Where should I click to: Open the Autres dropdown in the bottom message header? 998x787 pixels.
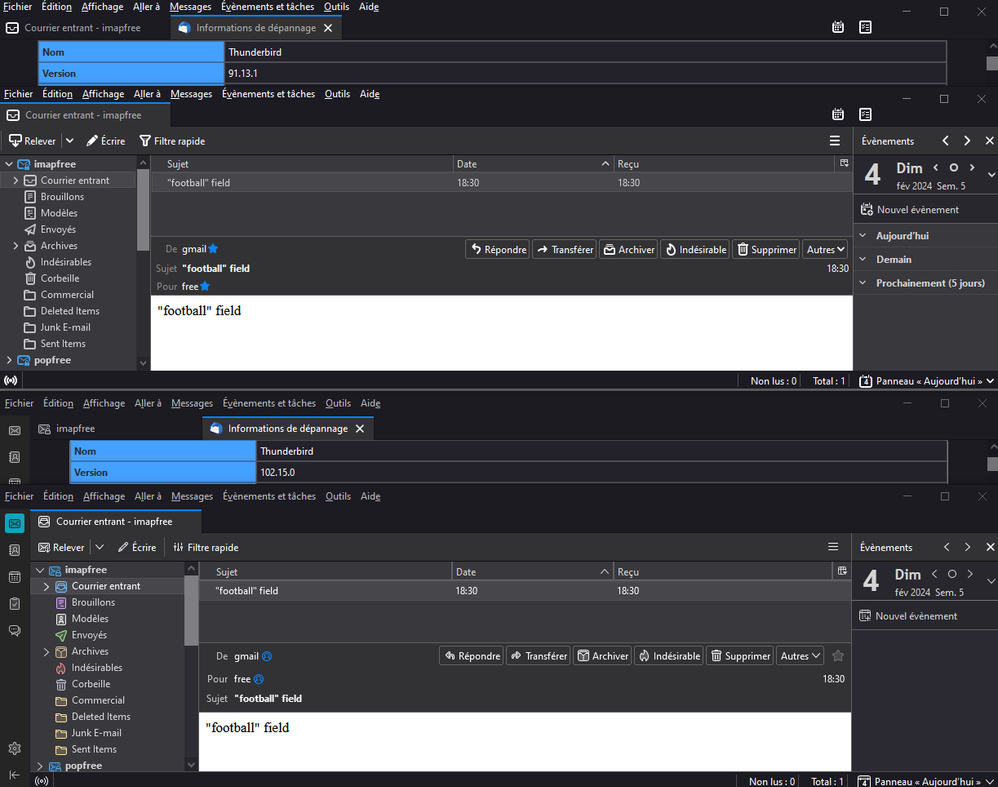(799, 656)
